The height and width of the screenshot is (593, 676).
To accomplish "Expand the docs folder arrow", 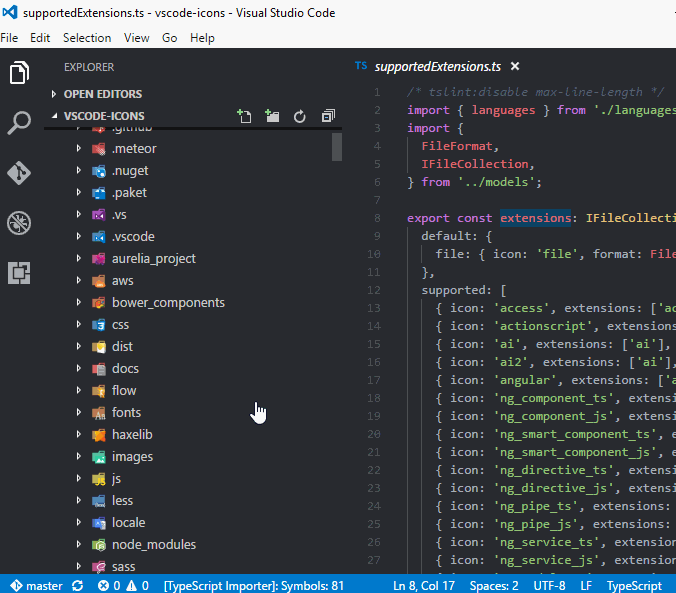I will tap(78, 368).
